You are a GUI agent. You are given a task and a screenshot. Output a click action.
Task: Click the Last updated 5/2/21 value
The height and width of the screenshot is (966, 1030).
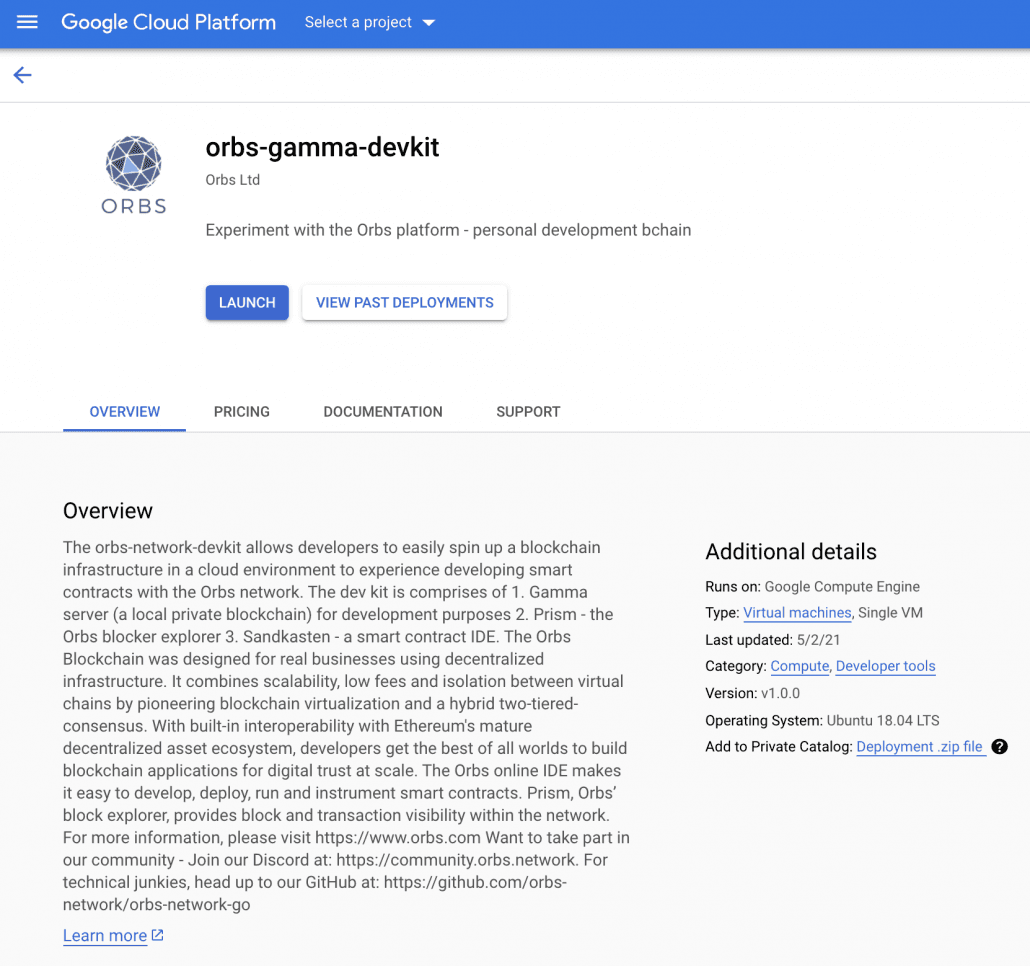(818, 640)
